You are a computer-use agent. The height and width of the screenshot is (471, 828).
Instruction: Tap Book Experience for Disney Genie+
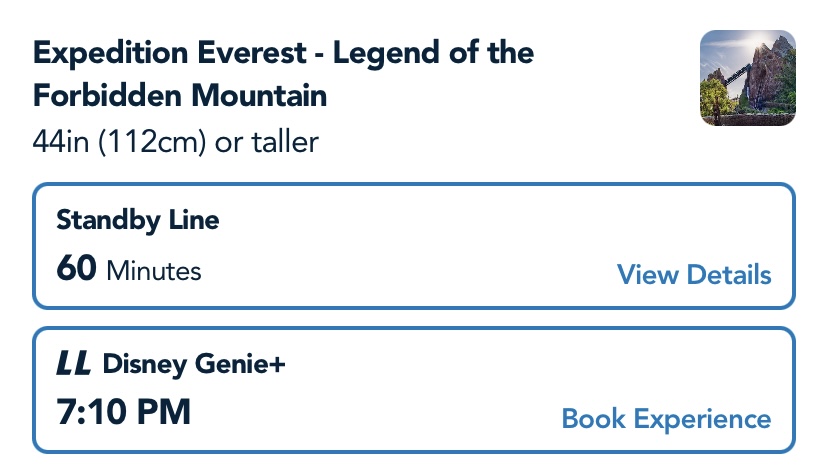point(666,419)
